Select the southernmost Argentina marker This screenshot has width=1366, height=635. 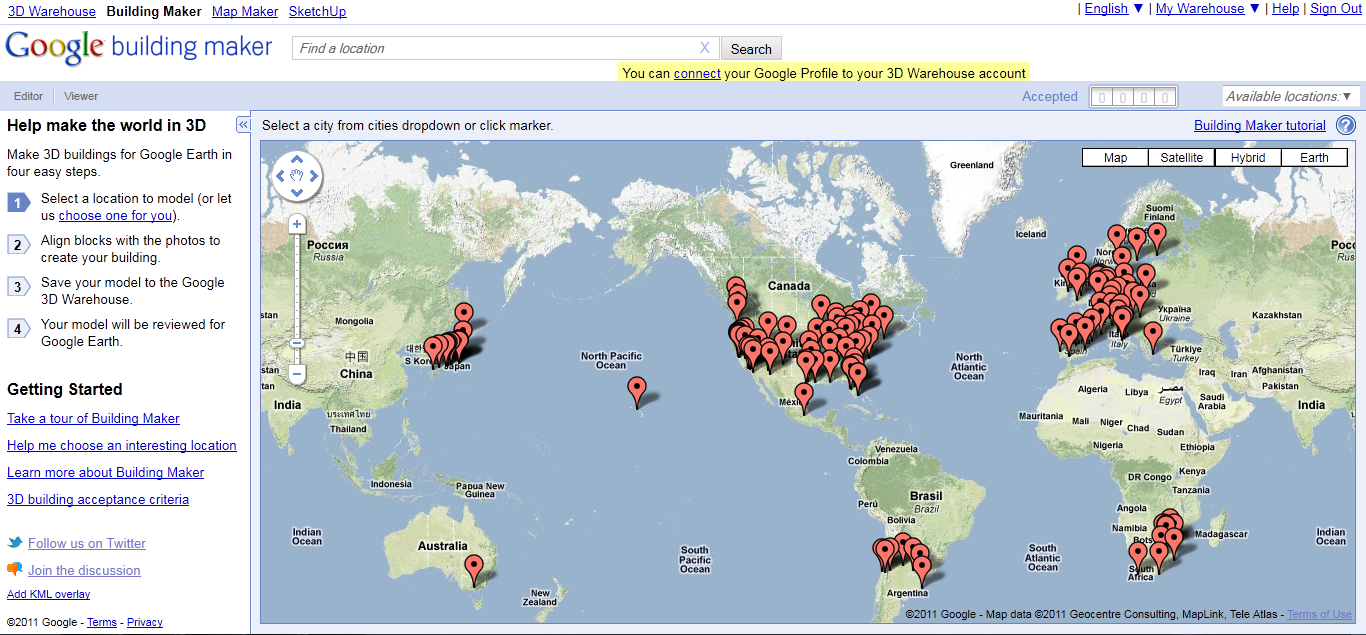[x=922, y=570]
